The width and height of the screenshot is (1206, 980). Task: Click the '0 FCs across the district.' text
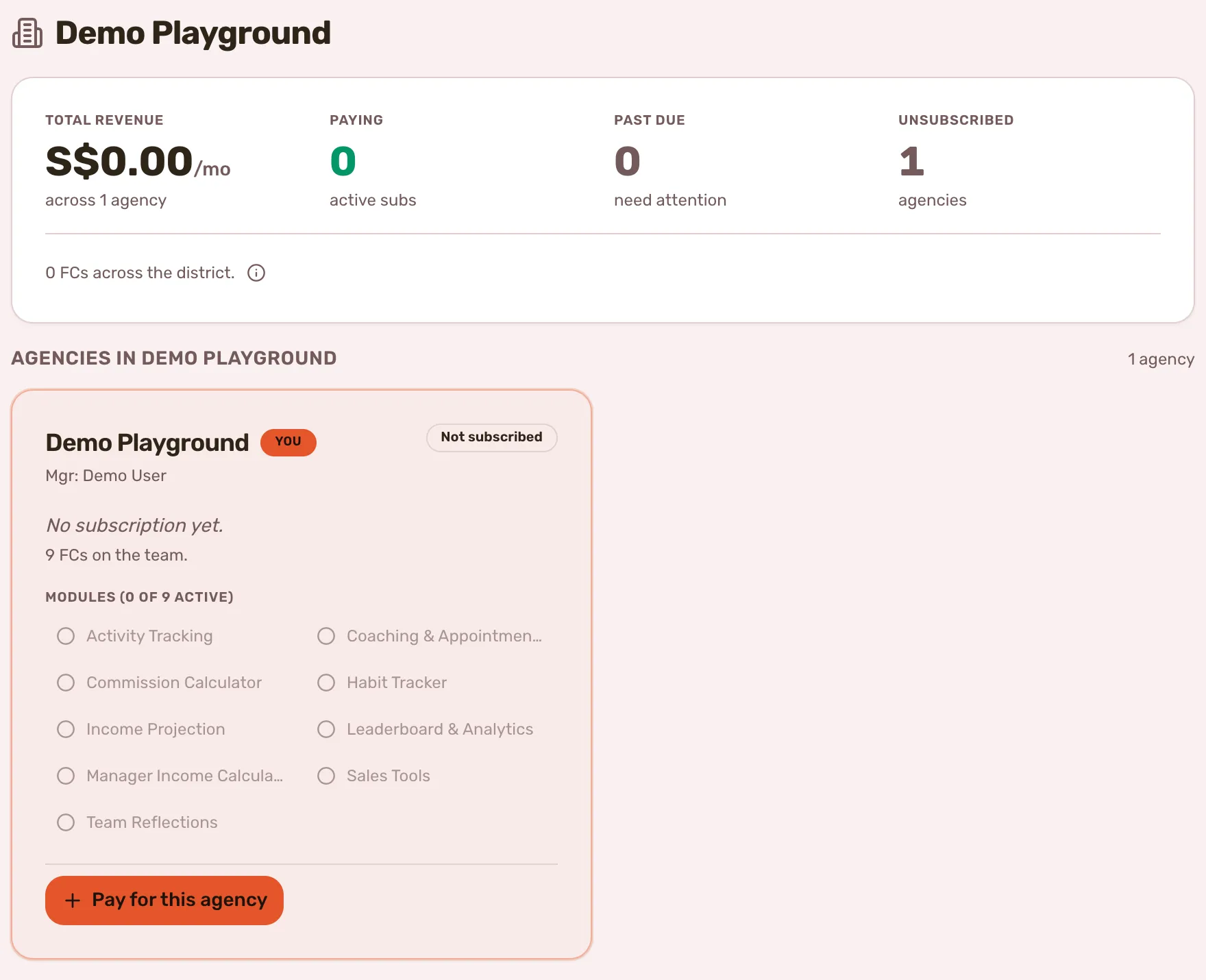[140, 273]
